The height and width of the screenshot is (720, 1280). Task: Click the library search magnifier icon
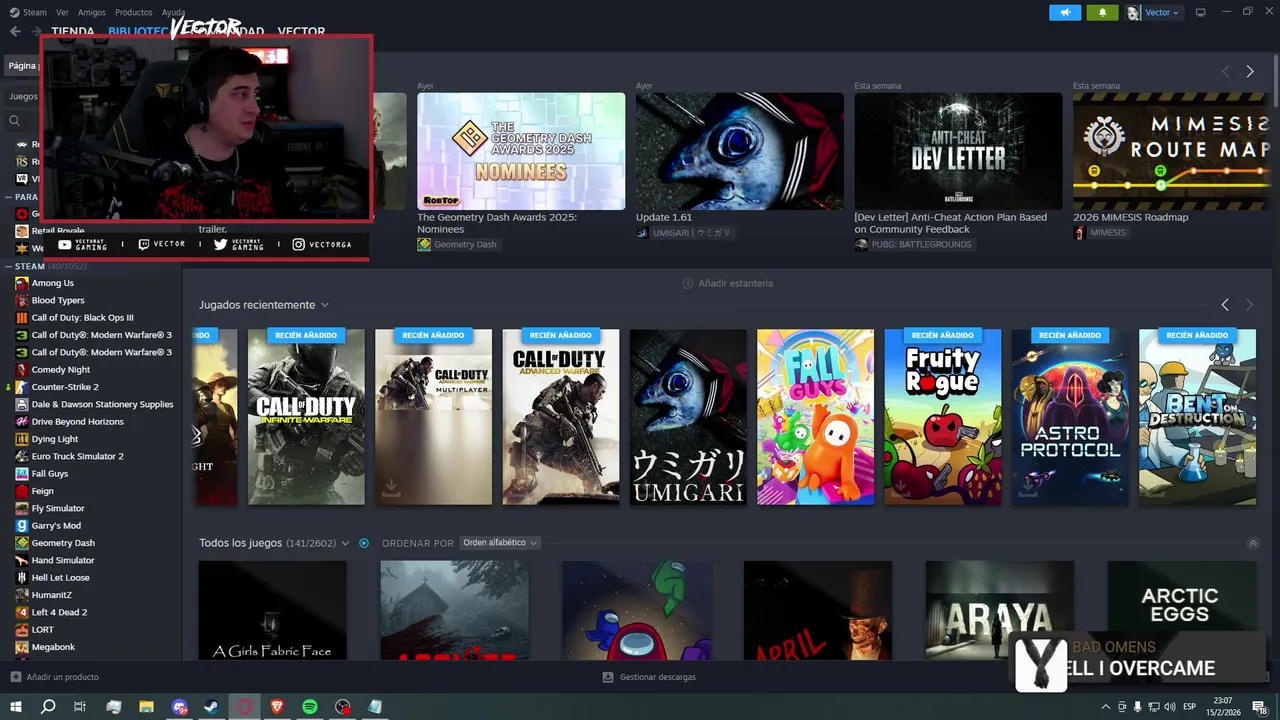(14, 121)
